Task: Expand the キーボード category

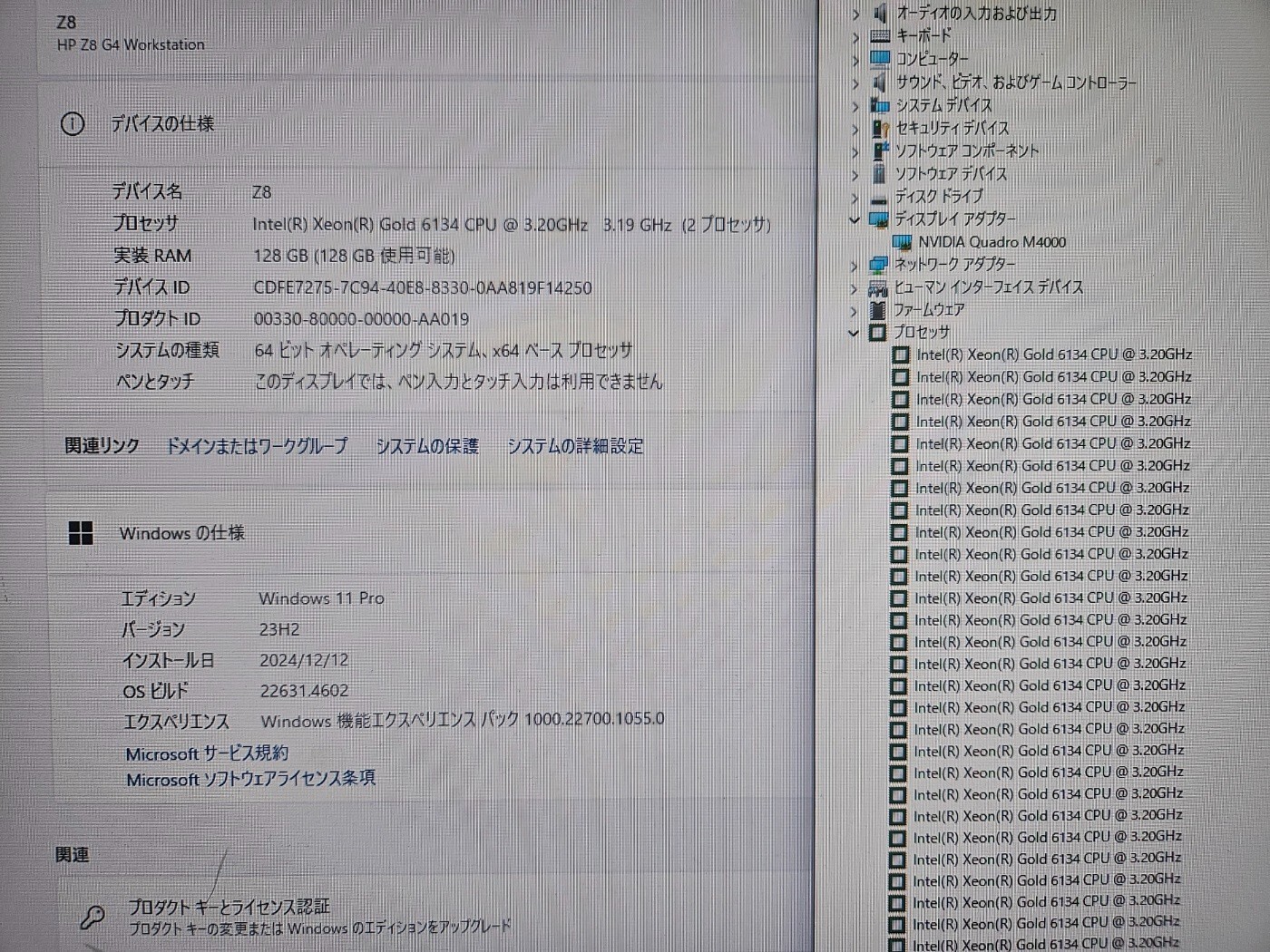Action: coord(855,37)
